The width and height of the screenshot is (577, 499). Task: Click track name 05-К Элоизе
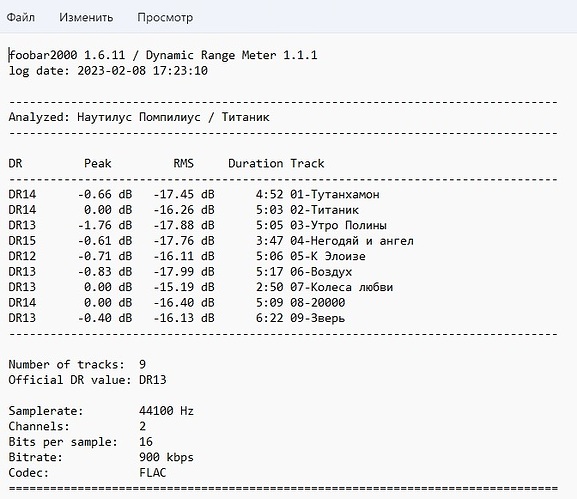(x=328, y=256)
